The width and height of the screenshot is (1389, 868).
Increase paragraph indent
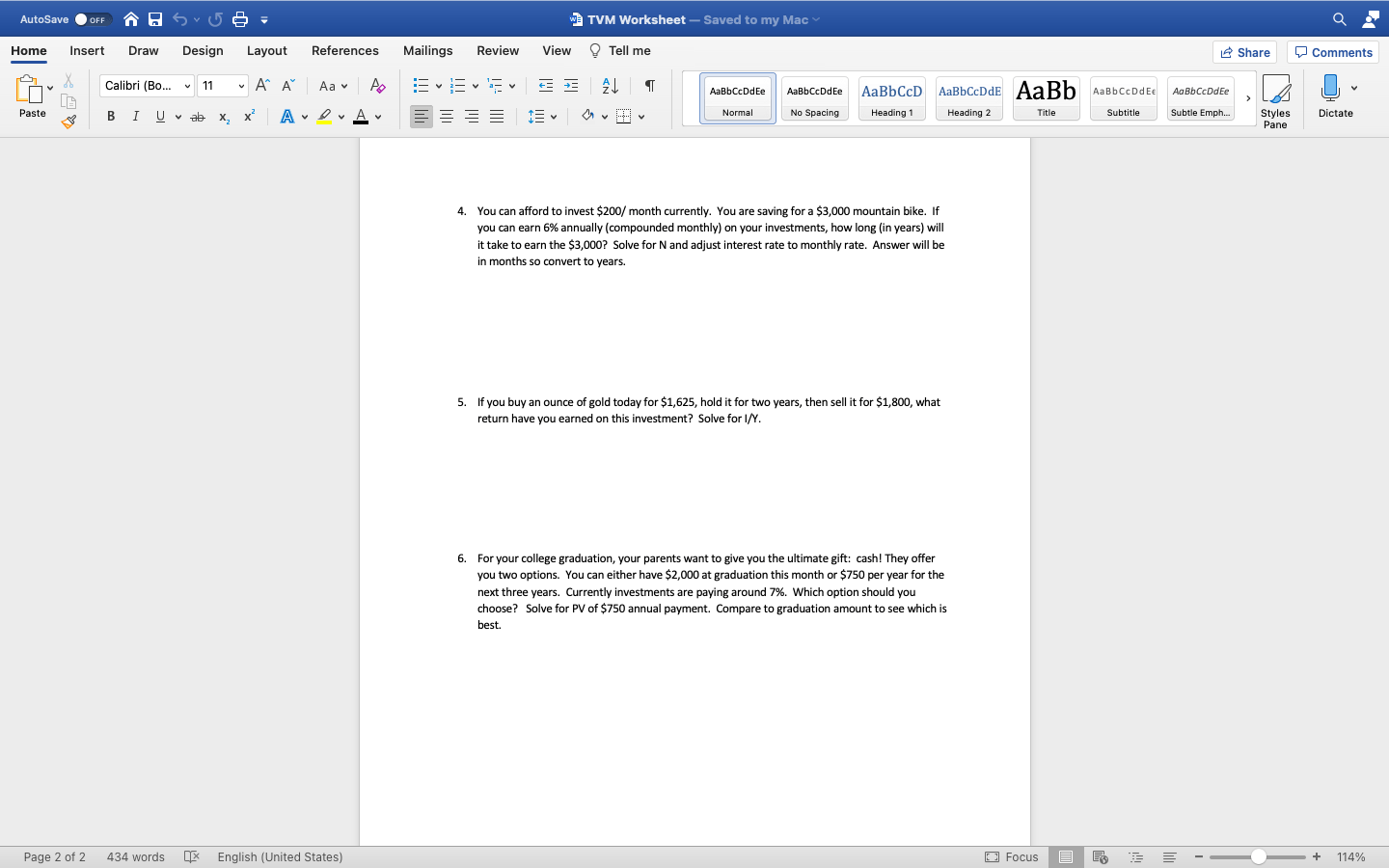coord(571,86)
